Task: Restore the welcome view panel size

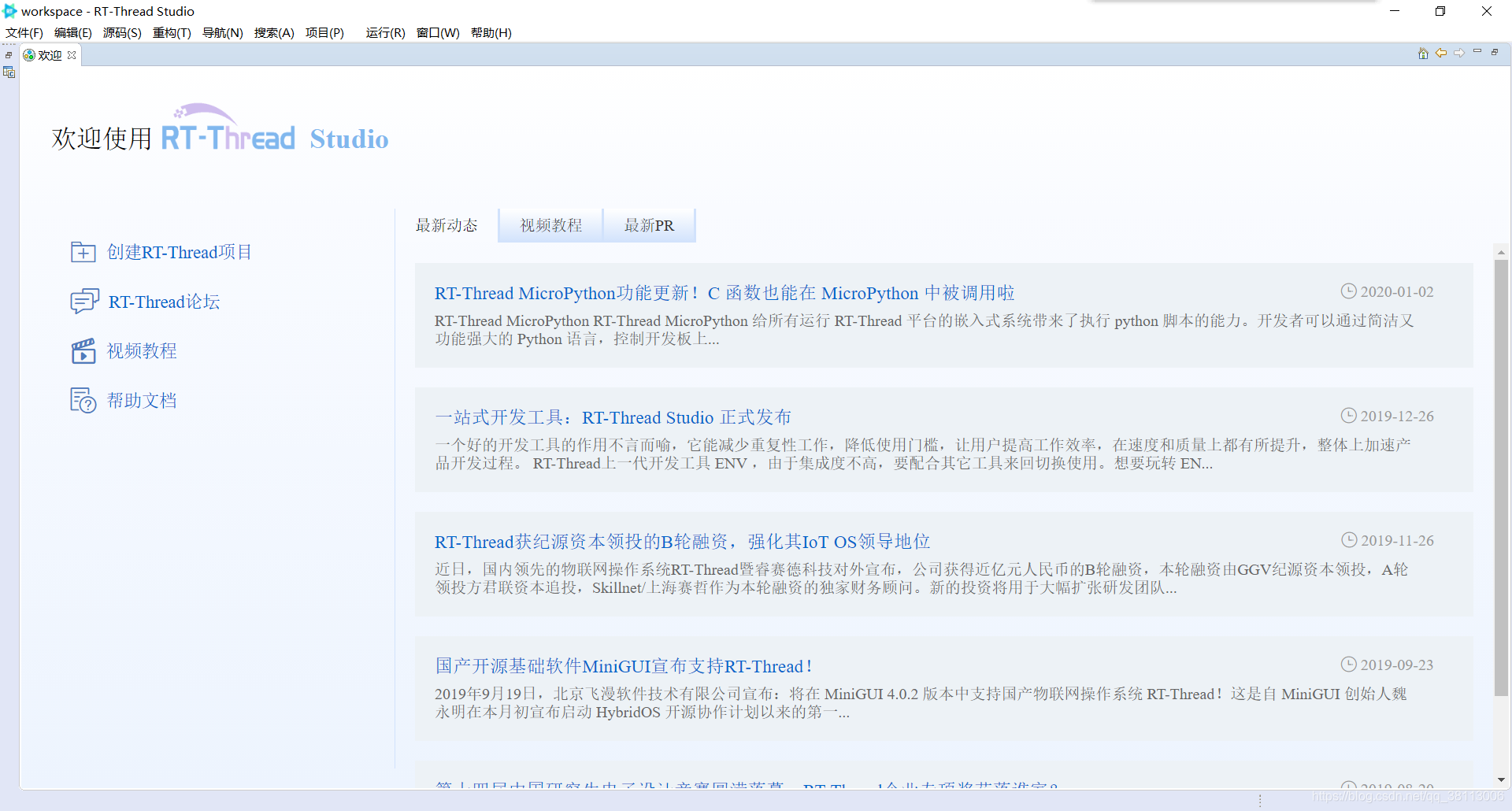Action: tap(1495, 52)
